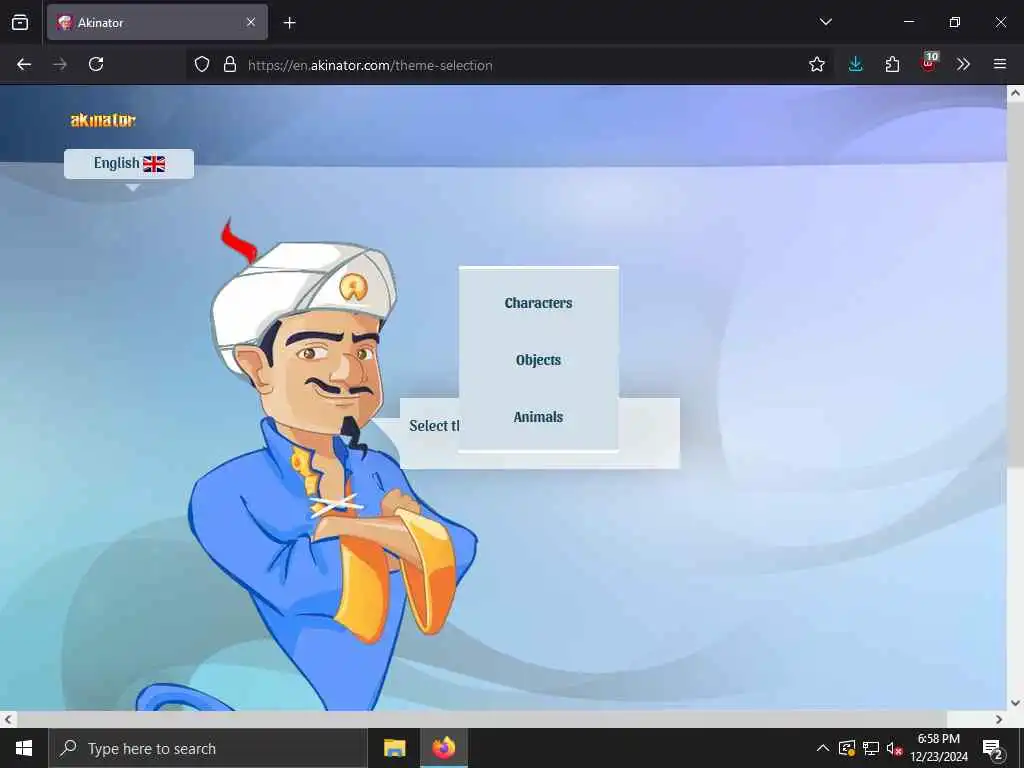Click the Firefox taskbar icon
Screen dimensions: 1024x768
click(443, 748)
